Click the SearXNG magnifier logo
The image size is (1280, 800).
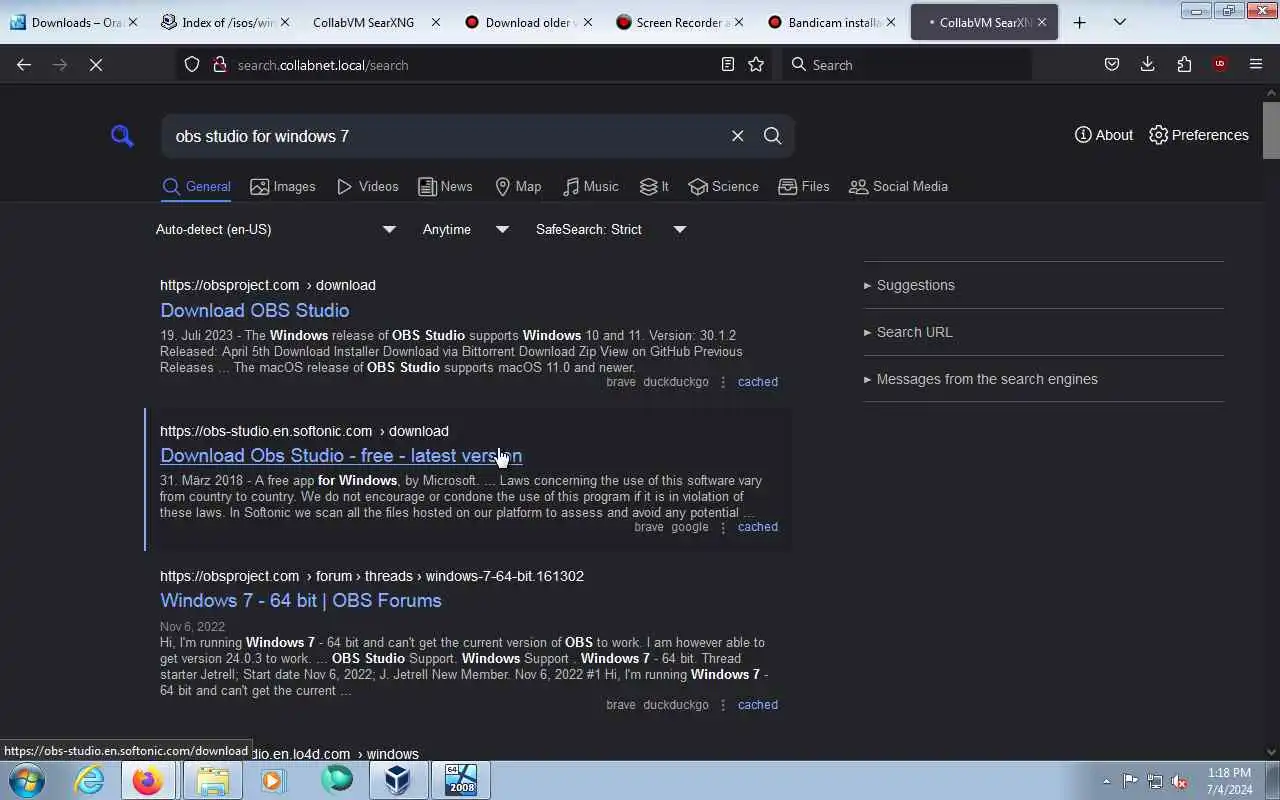point(122,136)
